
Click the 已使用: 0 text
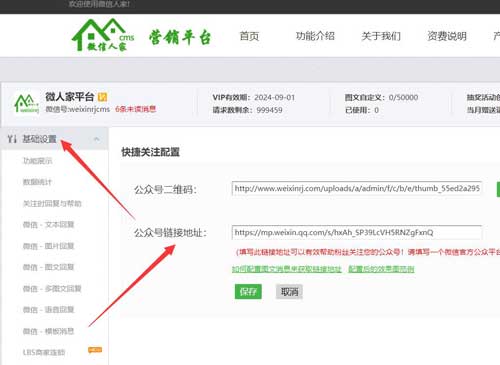pos(362,110)
